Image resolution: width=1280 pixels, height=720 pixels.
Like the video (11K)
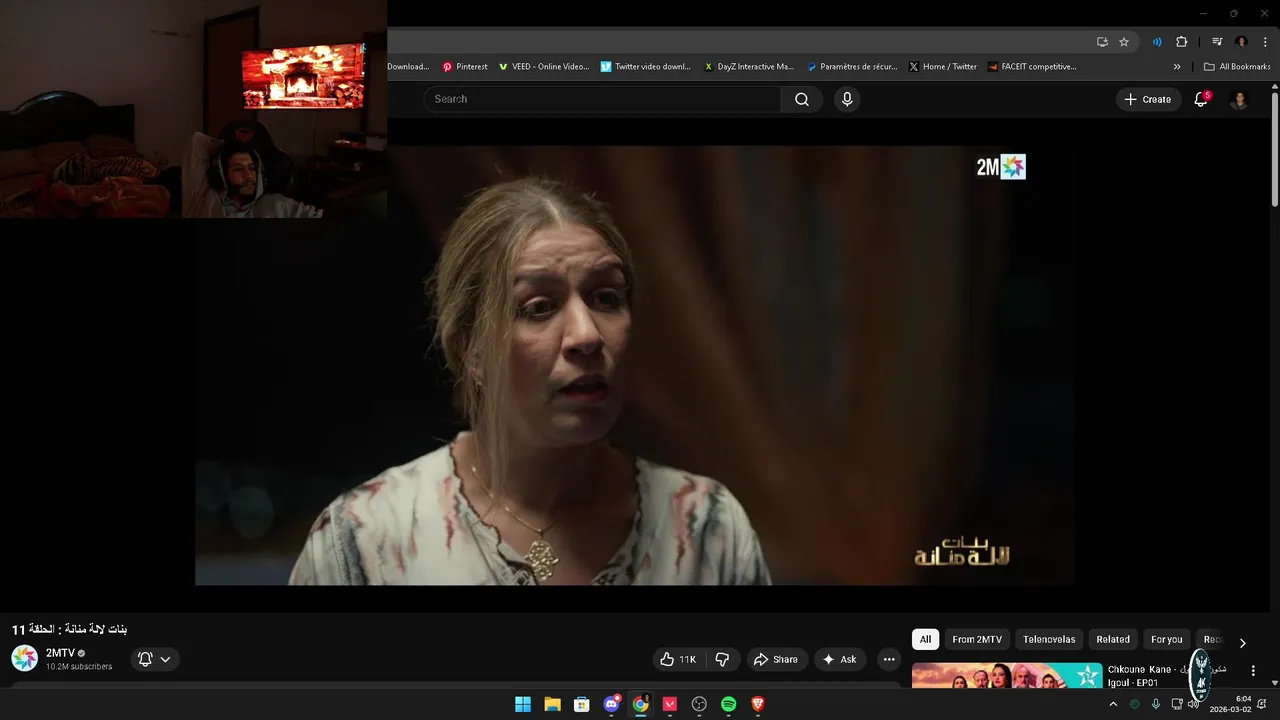(678, 659)
